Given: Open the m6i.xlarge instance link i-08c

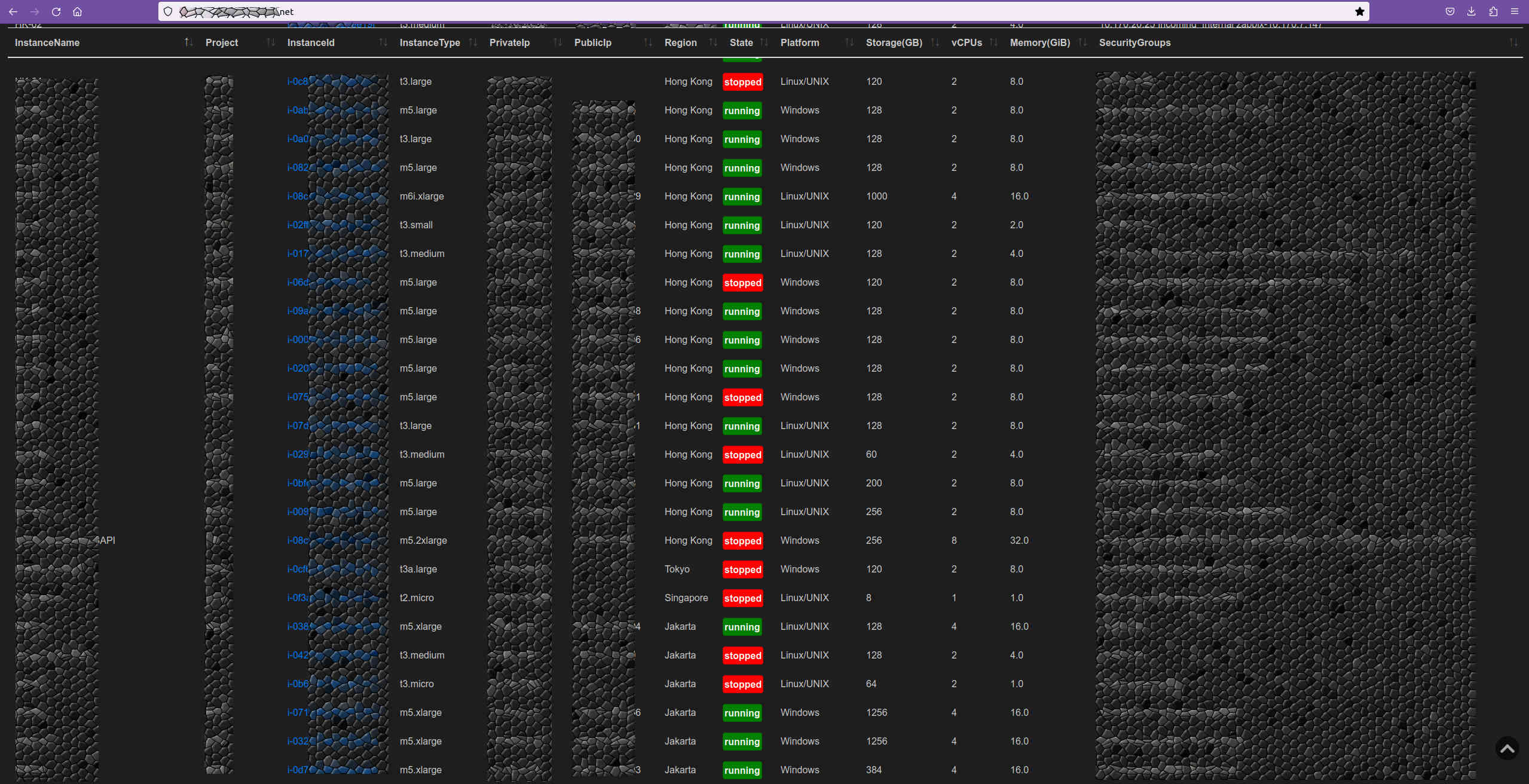Looking at the screenshot, I should (297, 196).
